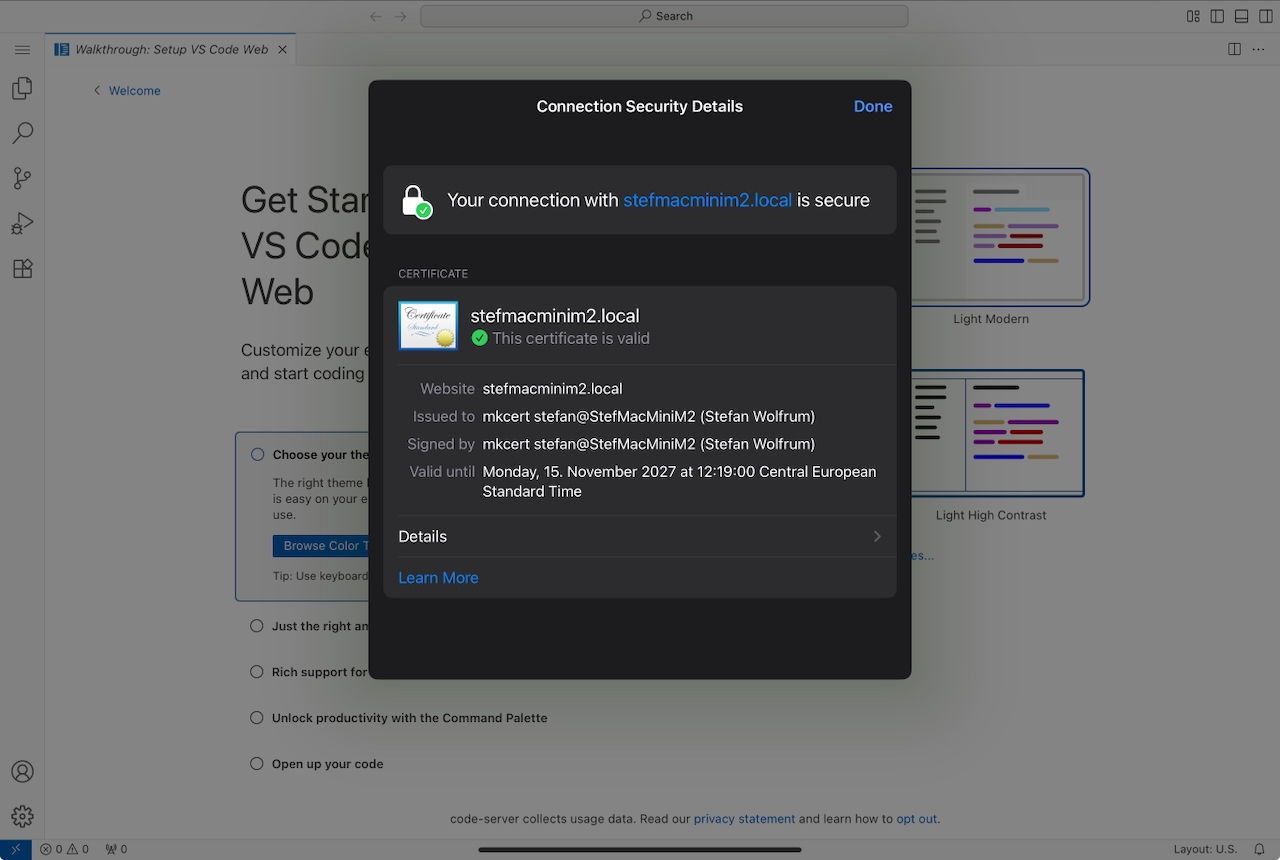Toggle the panel layout icon
The width and height of the screenshot is (1280, 860).
(1241, 16)
